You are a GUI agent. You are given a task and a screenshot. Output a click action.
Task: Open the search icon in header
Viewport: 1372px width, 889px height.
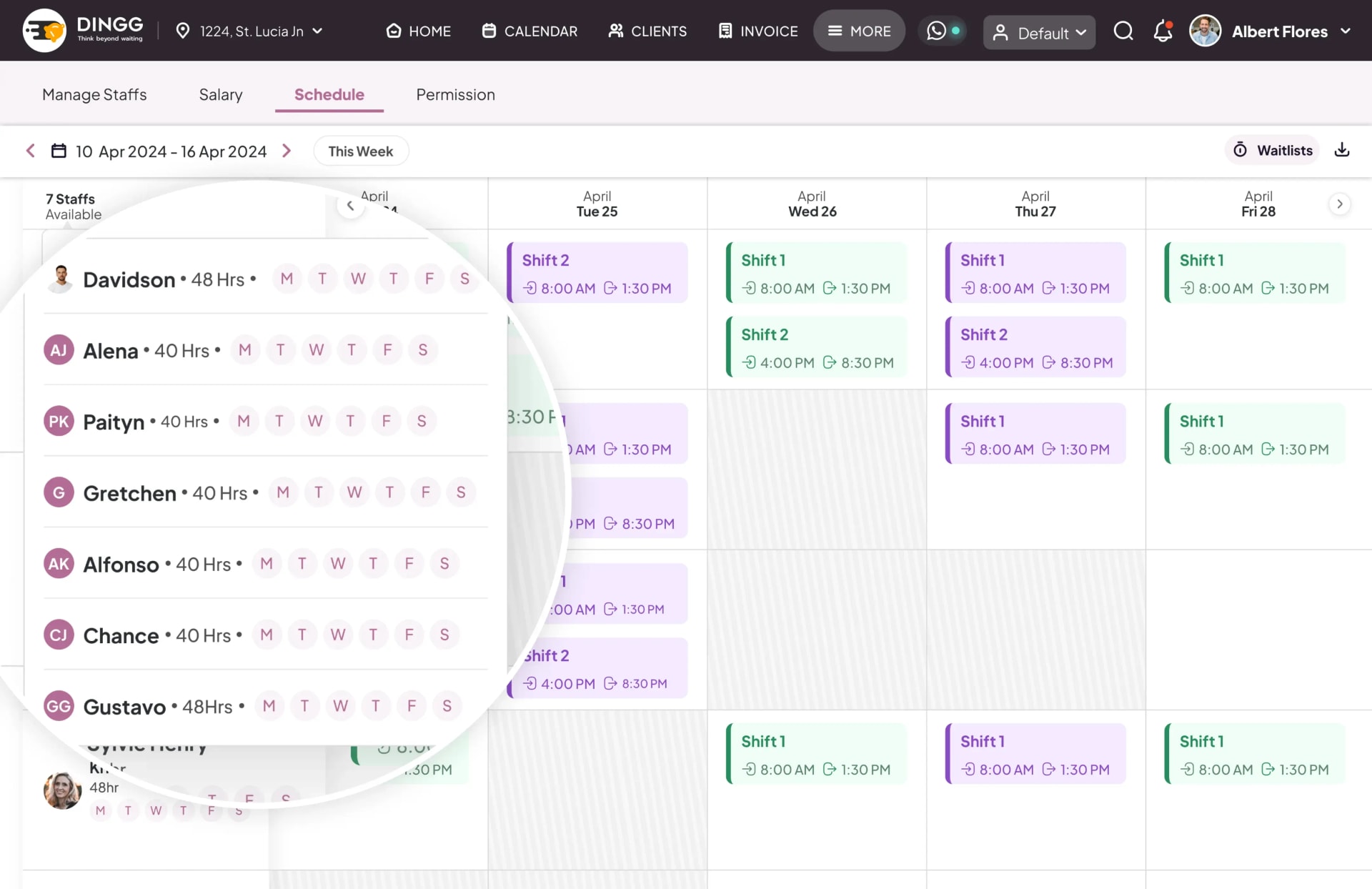click(1123, 31)
